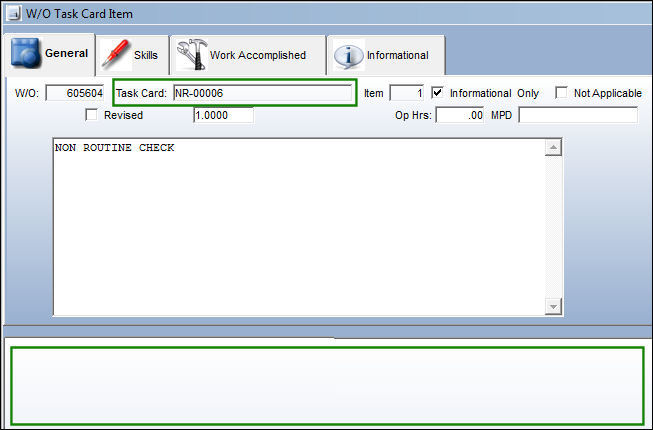653x430 pixels.
Task: Switch to the General tab label
Action: pos(66,53)
